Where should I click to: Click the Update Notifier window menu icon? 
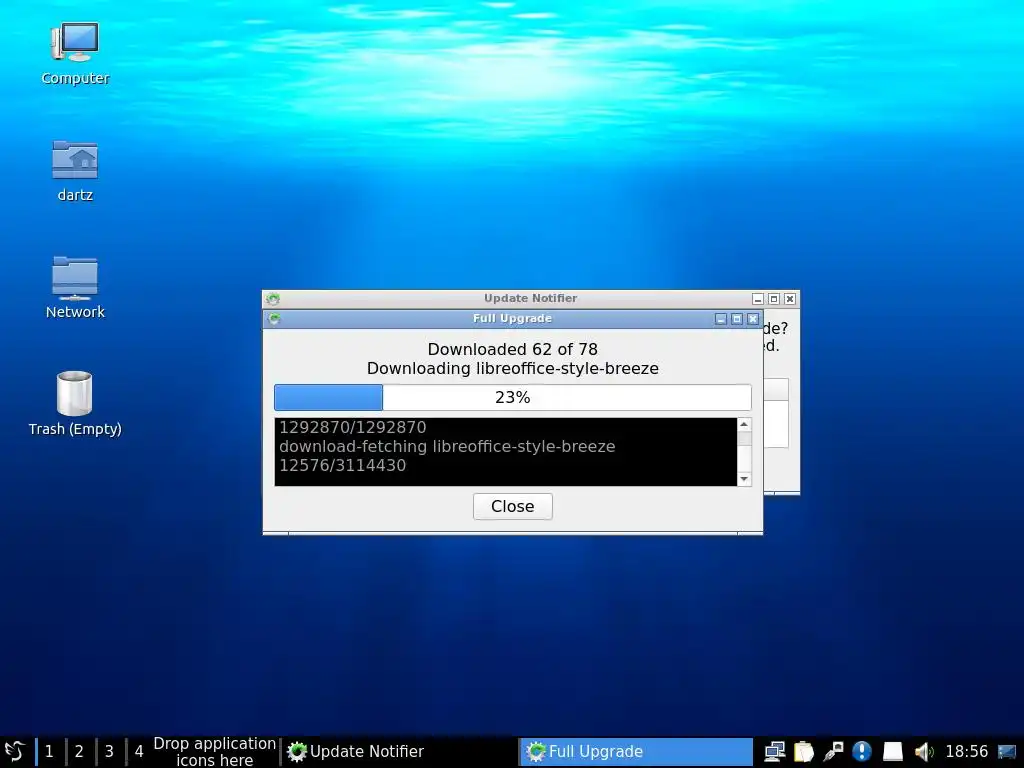tap(273, 299)
